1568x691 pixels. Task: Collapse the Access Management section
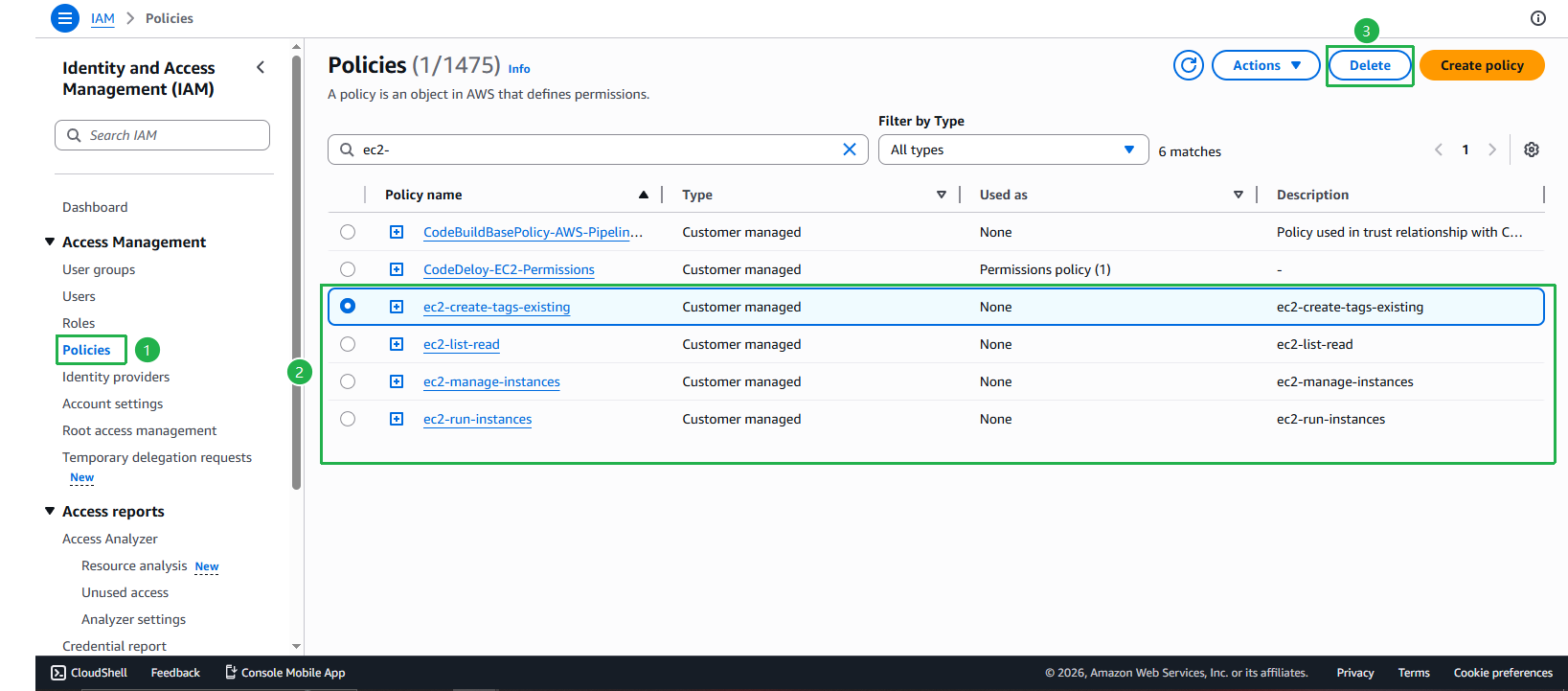click(x=50, y=242)
